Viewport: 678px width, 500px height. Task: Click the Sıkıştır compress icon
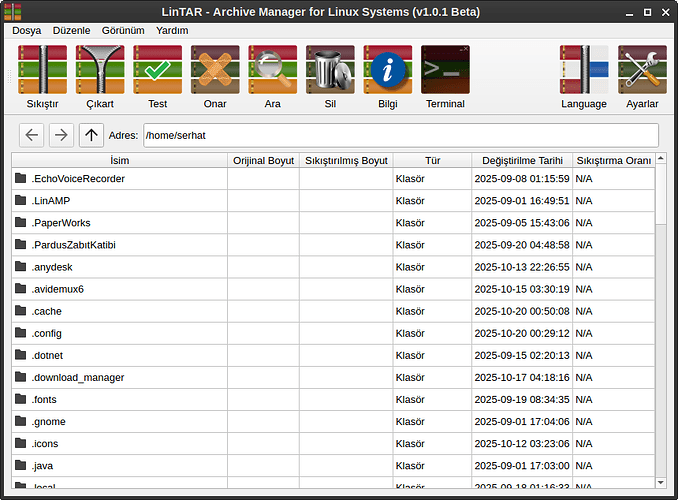click(x=42, y=70)
